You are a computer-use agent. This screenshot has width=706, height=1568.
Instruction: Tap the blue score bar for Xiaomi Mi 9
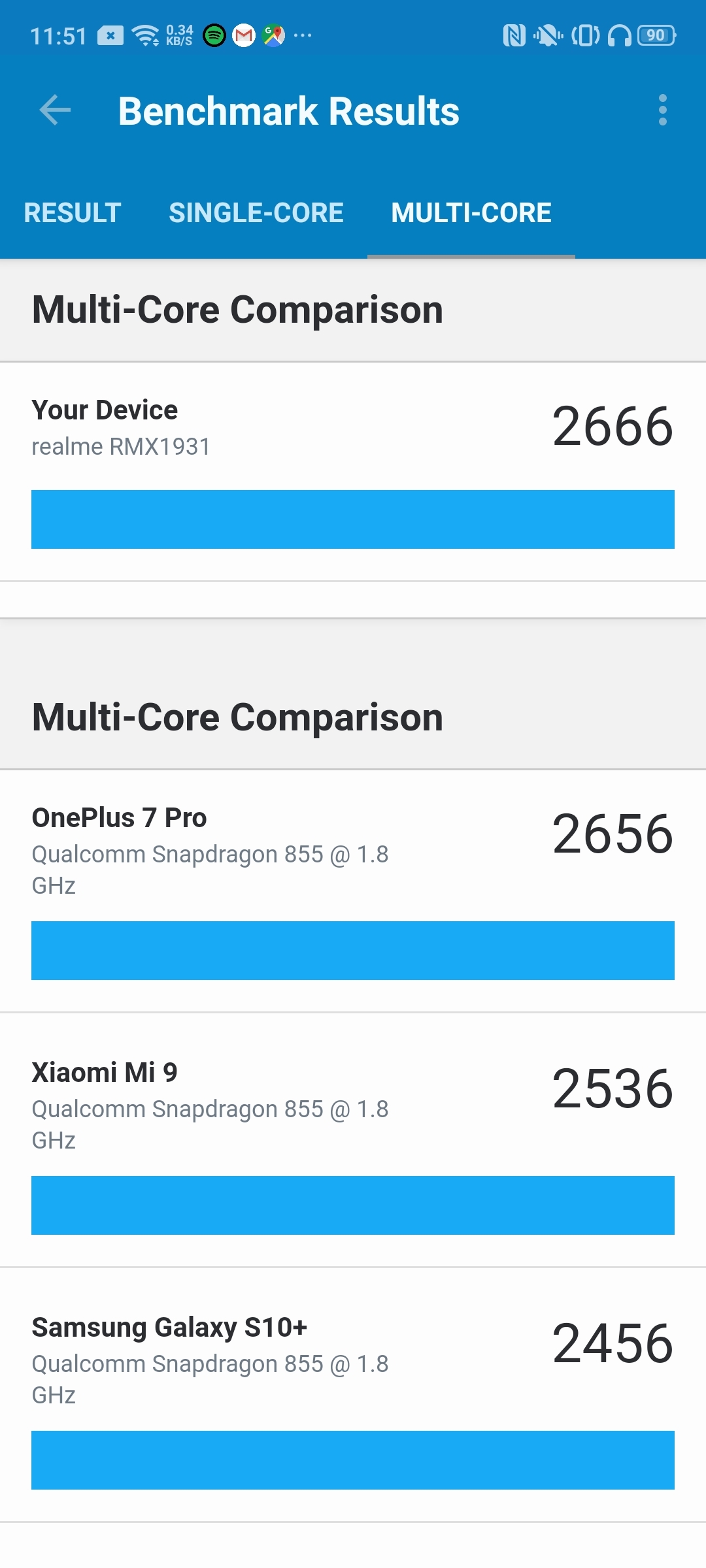[x=353, y=1205]
